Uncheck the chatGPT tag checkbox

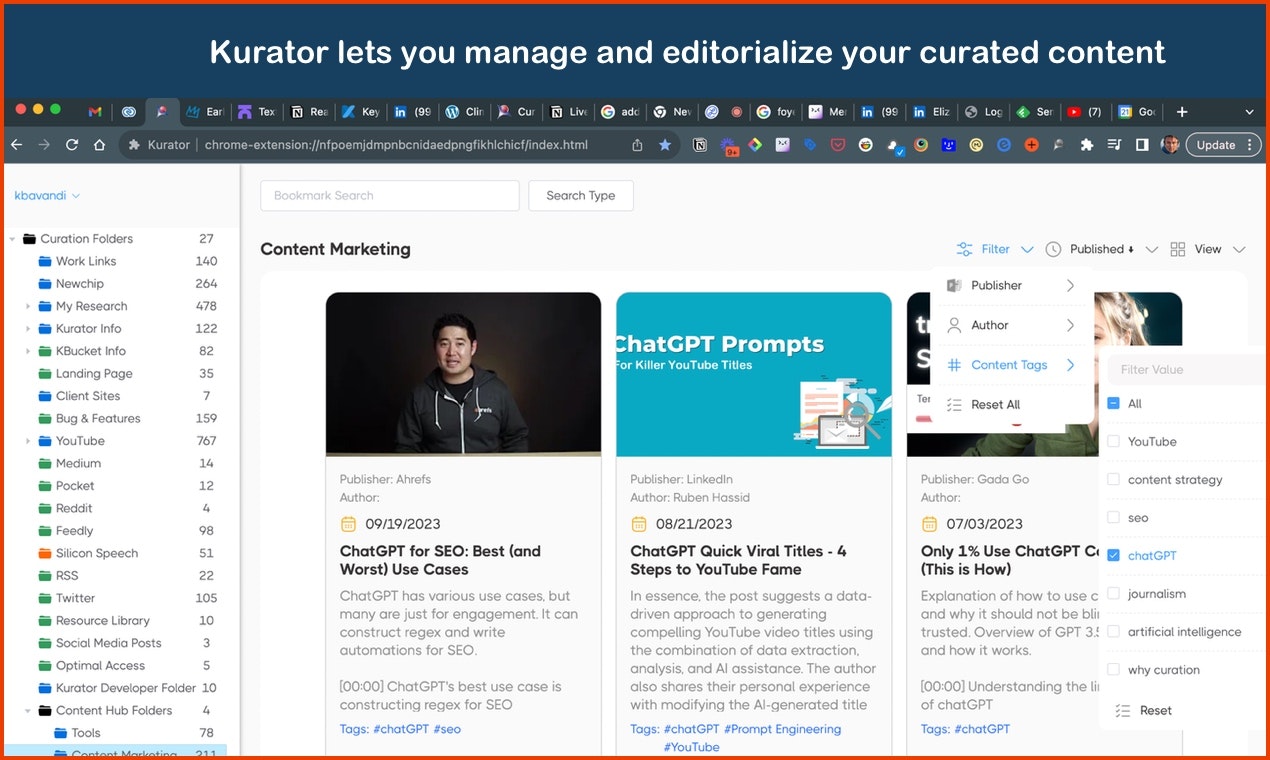(x=1113, y=555)
